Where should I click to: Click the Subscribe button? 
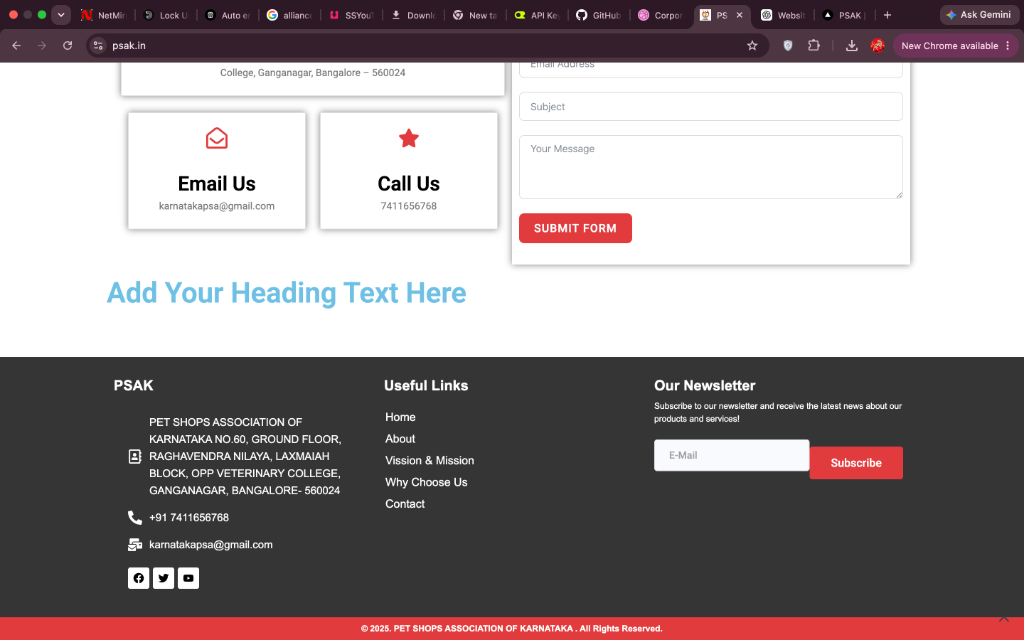tap(856, 463)
